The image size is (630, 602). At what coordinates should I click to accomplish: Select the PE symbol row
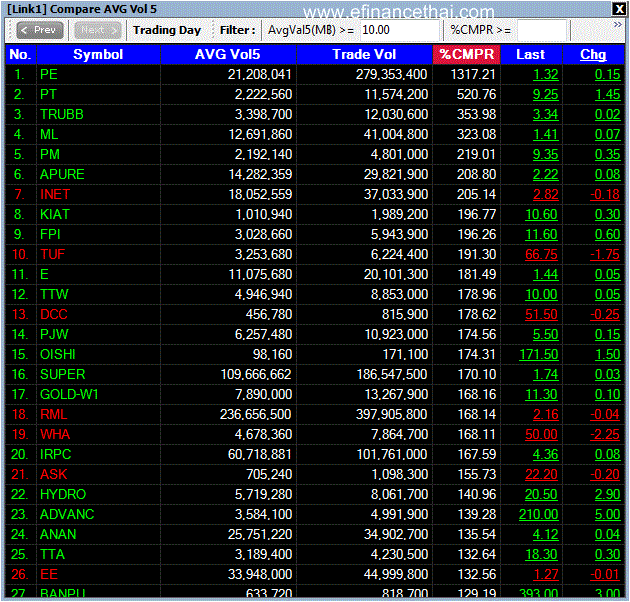pos(315,74)
